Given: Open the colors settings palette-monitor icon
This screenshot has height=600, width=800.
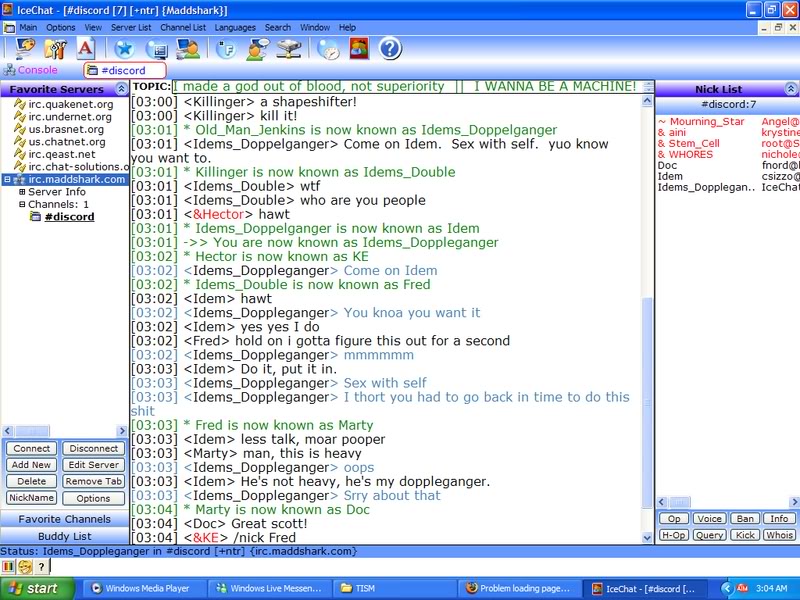Looking at the screenshot, I should (x=24, y=49).
